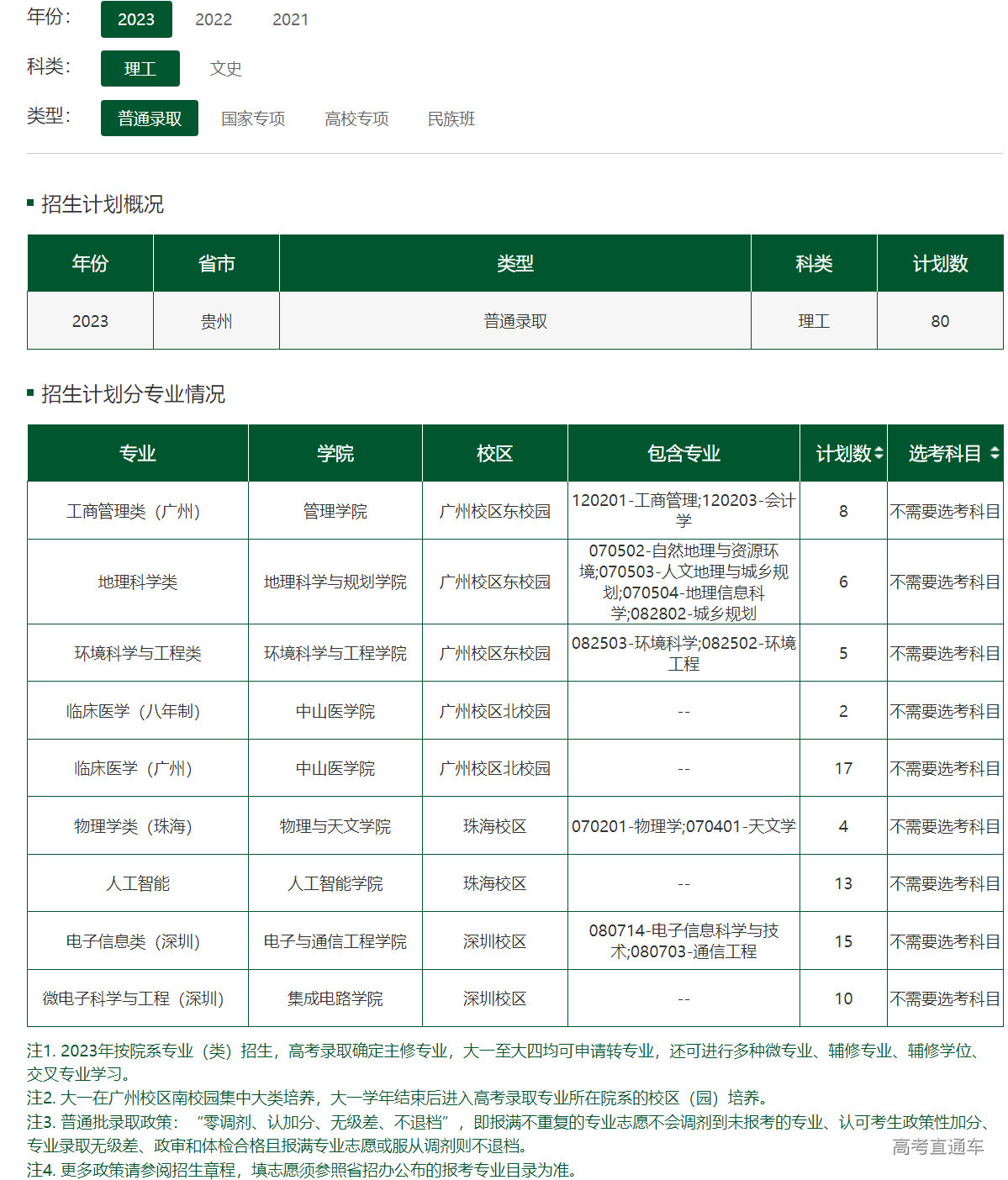Select the 电子信息类（深圳） major cell

(x=134, y=941)
